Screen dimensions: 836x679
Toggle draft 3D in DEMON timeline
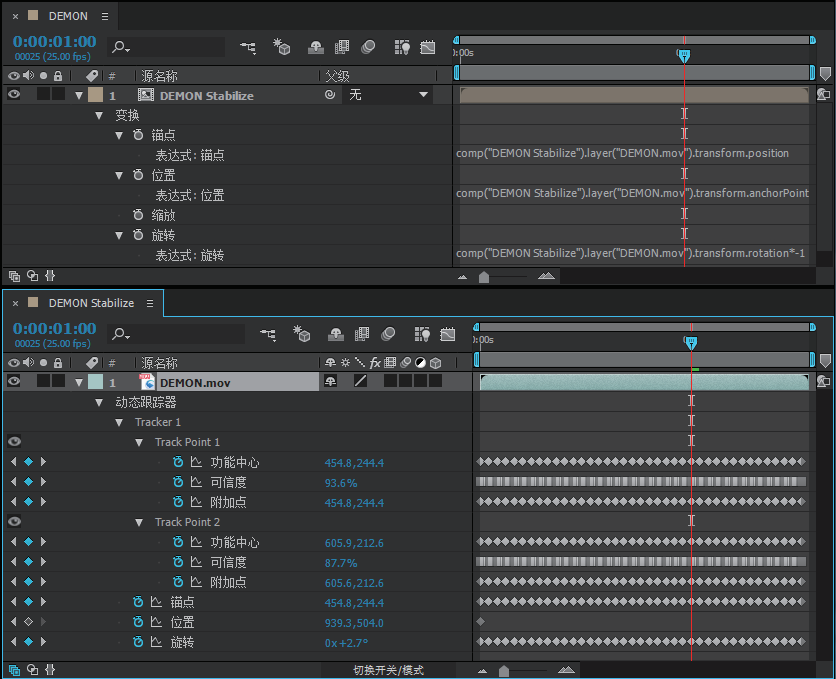(x=282, y=47)
